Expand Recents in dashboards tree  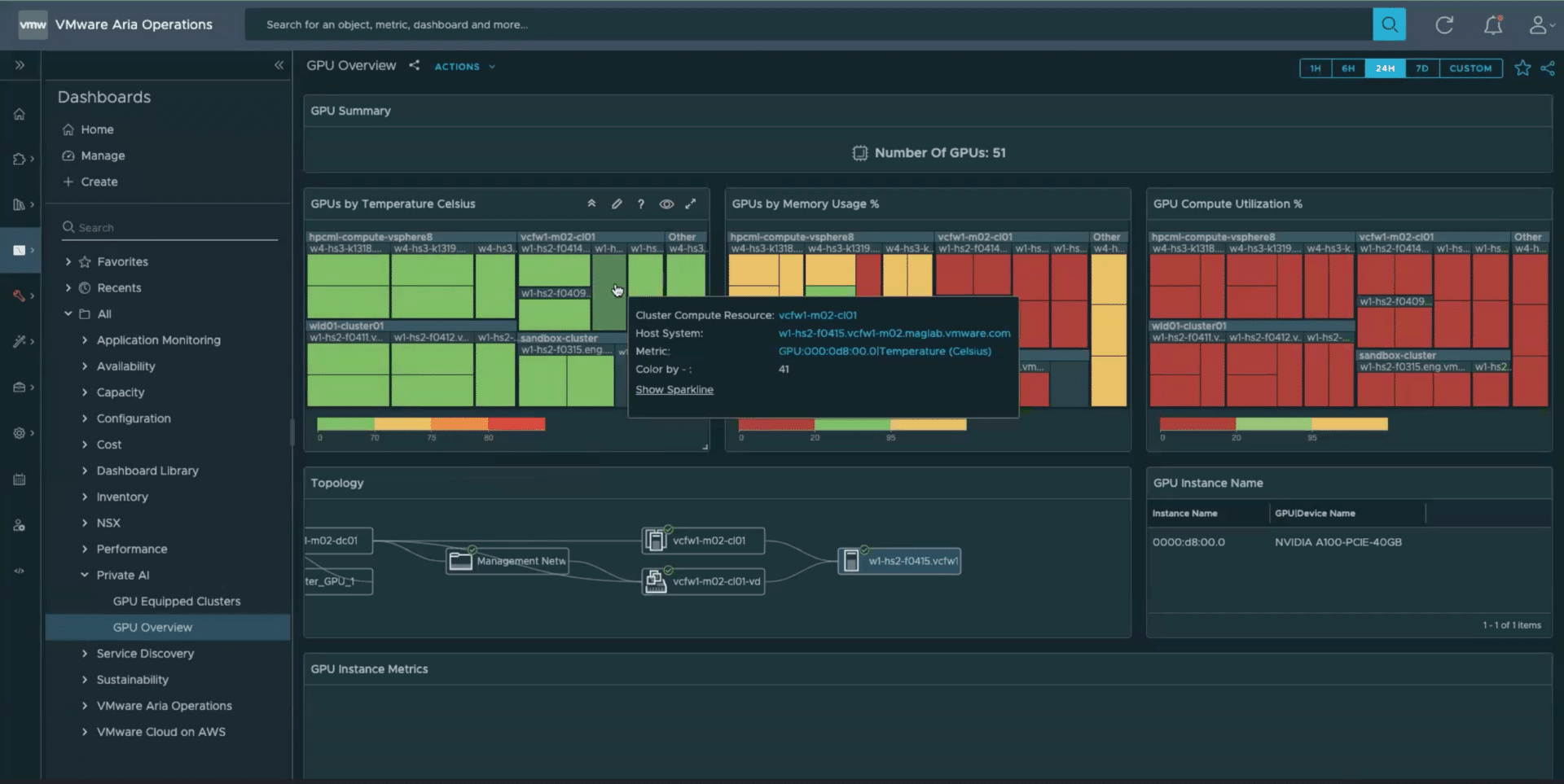(68, 287)
